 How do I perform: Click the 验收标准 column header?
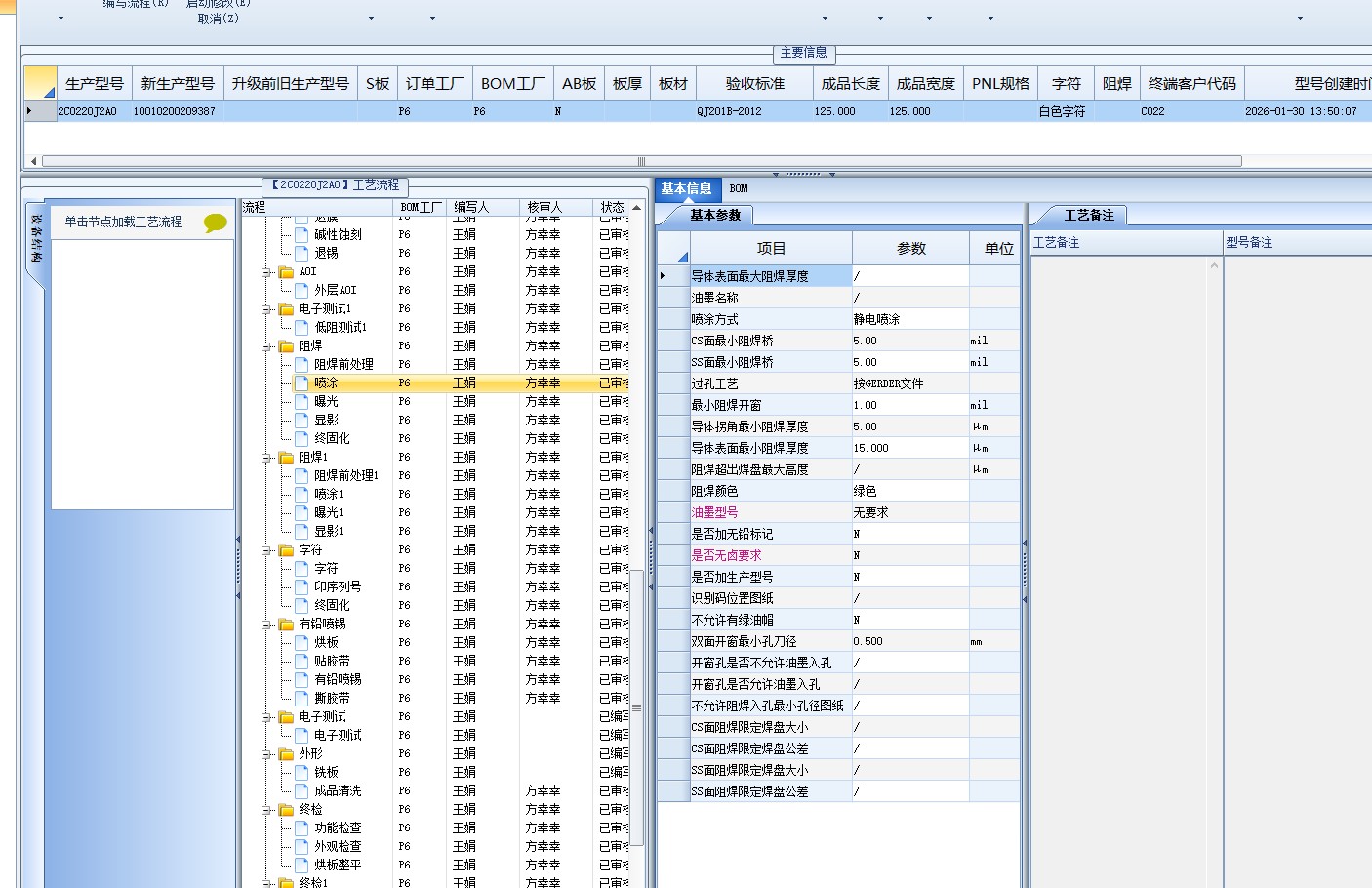(x=754, y=84)
